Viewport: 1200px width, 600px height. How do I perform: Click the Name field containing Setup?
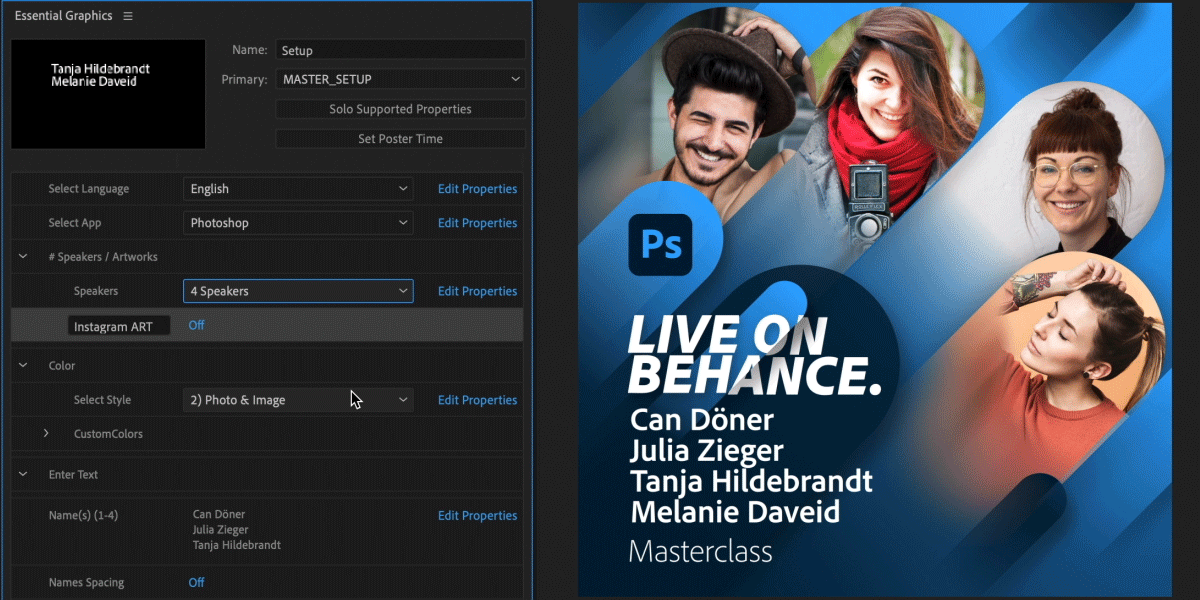(x=400, y=50)
